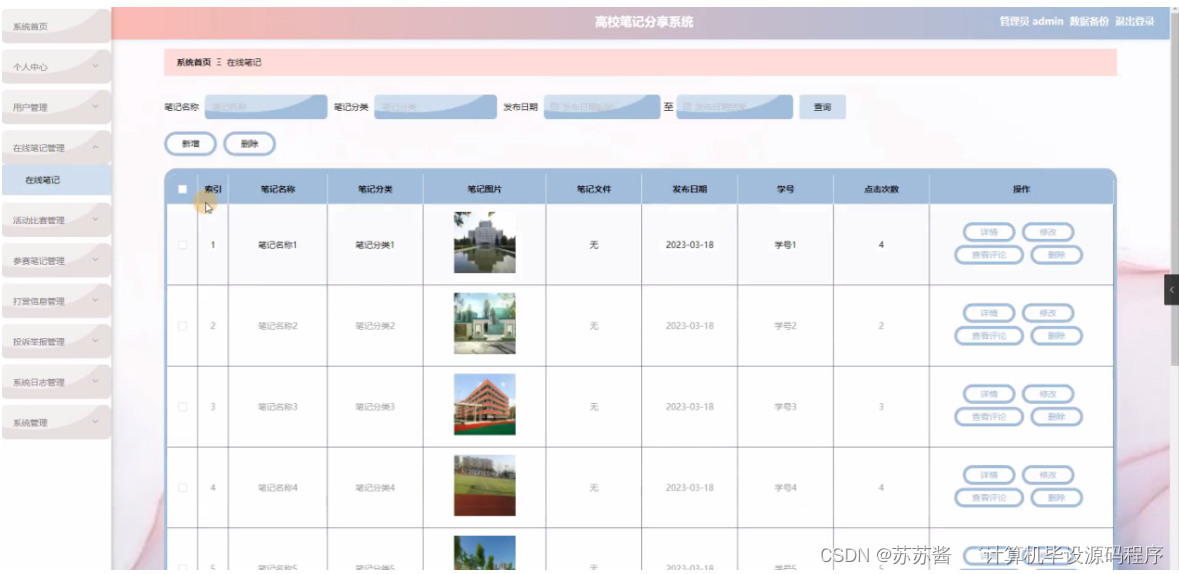Open 详情 for 笔记名称2
This screenshot has height=574, width=1179.
pyautogui.click(x=989, y=313)
